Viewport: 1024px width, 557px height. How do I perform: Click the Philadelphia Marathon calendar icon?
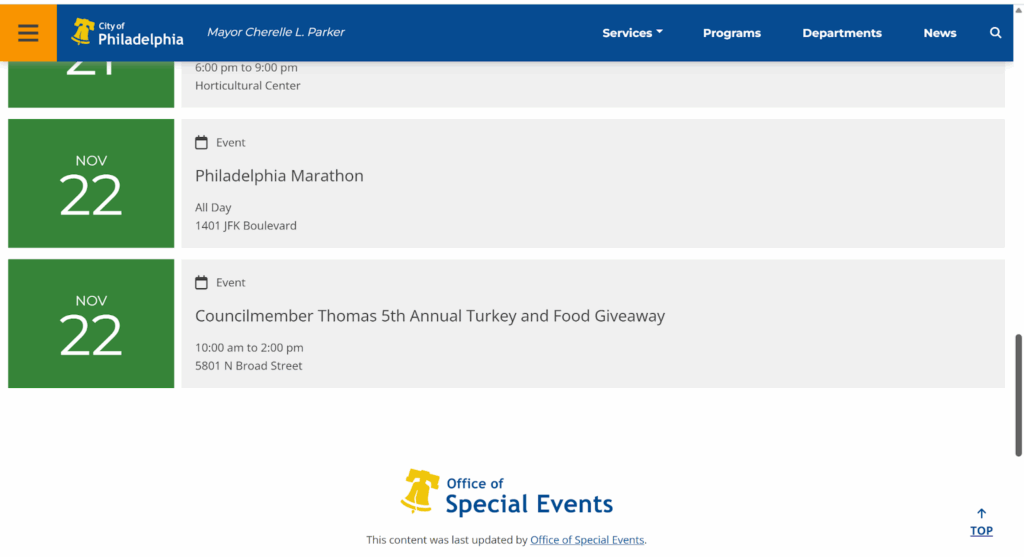click(201, 143)
